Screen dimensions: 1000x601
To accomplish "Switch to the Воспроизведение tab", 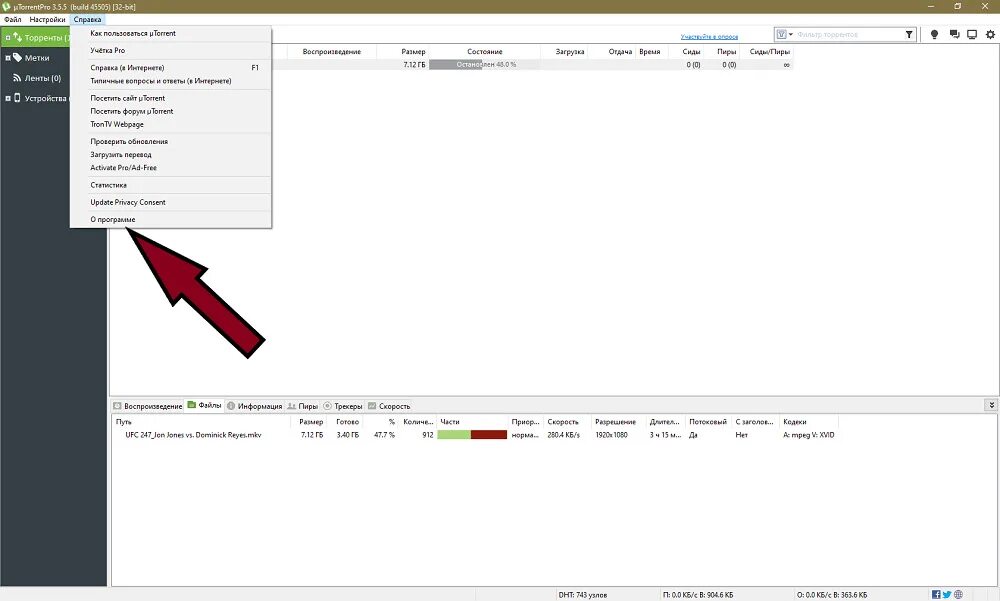I will [148, 406].
